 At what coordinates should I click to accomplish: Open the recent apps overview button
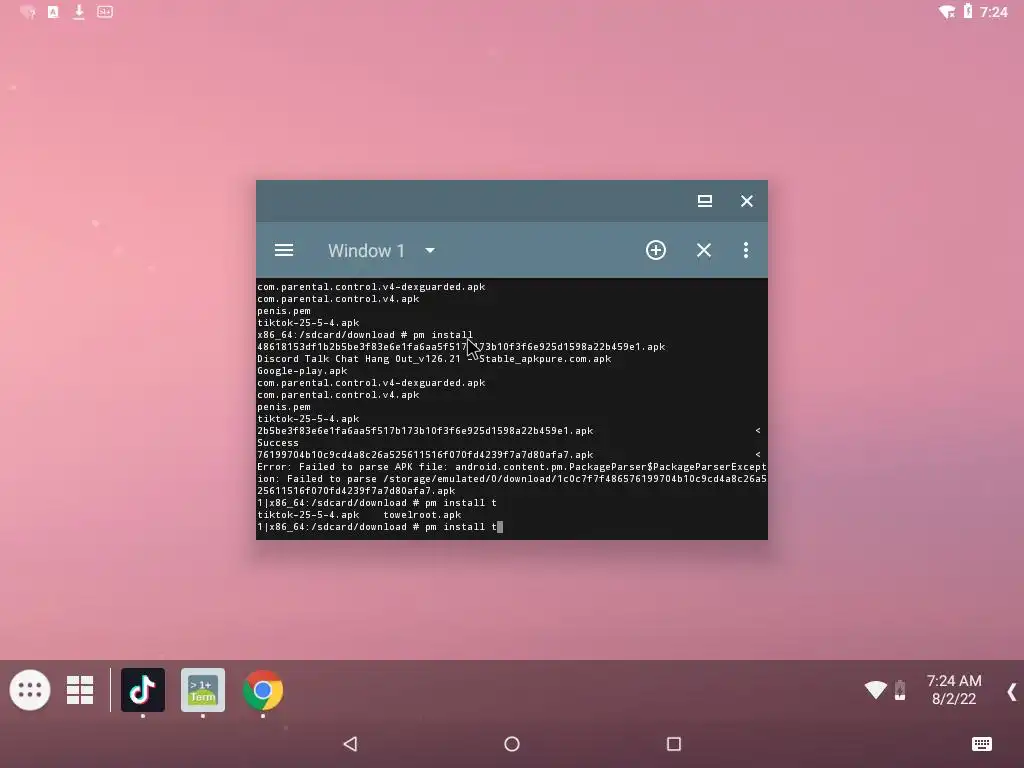click(x=674, y=744)
